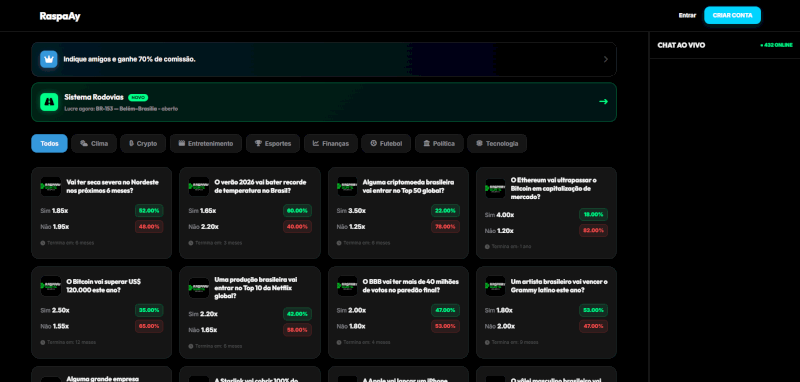The height and width of the screenshot is (382, 800).
Task: Pick Sim 52.00% on Nordeste drought market
Action: coord(149,211)
